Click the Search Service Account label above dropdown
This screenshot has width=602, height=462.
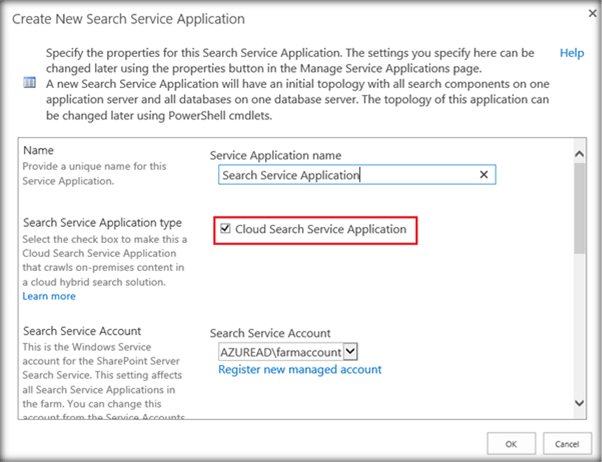(x=269, y=334)
